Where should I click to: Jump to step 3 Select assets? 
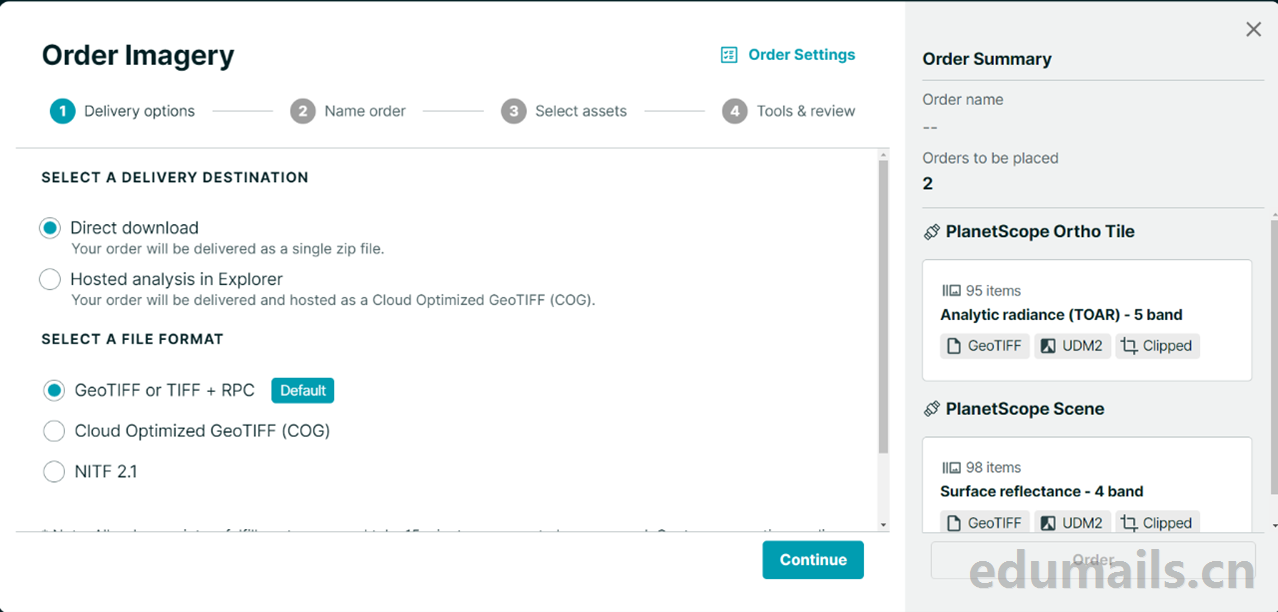point(565,111)
